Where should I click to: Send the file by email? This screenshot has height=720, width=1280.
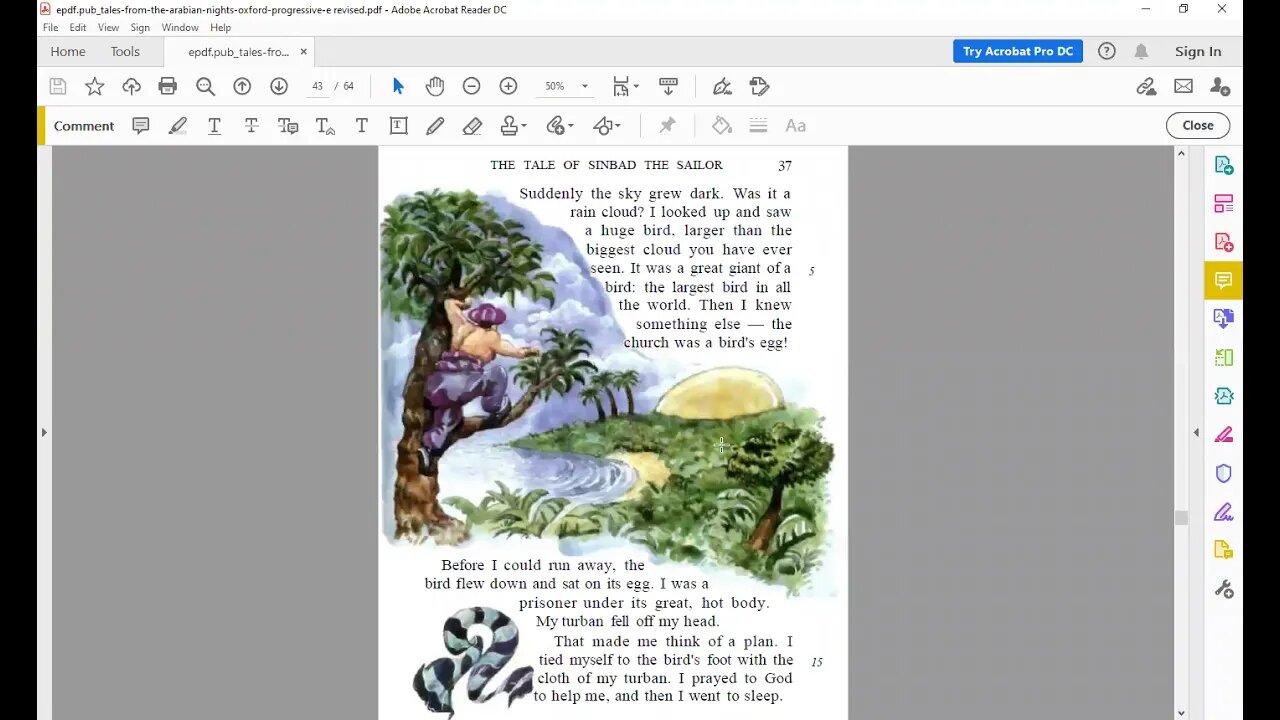(1183, 86)
